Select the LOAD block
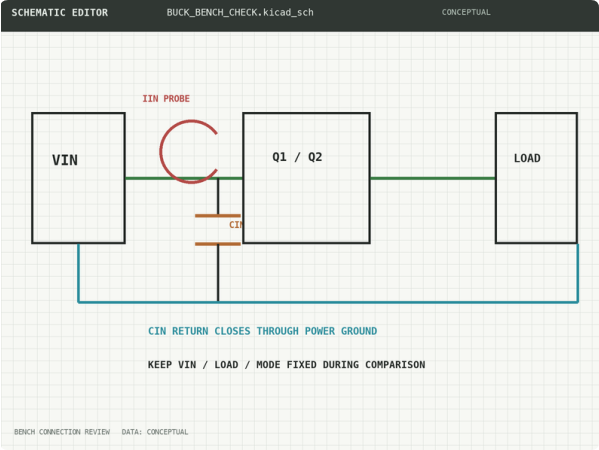Screen dimensions: 599x450 (x=536, y=178)
